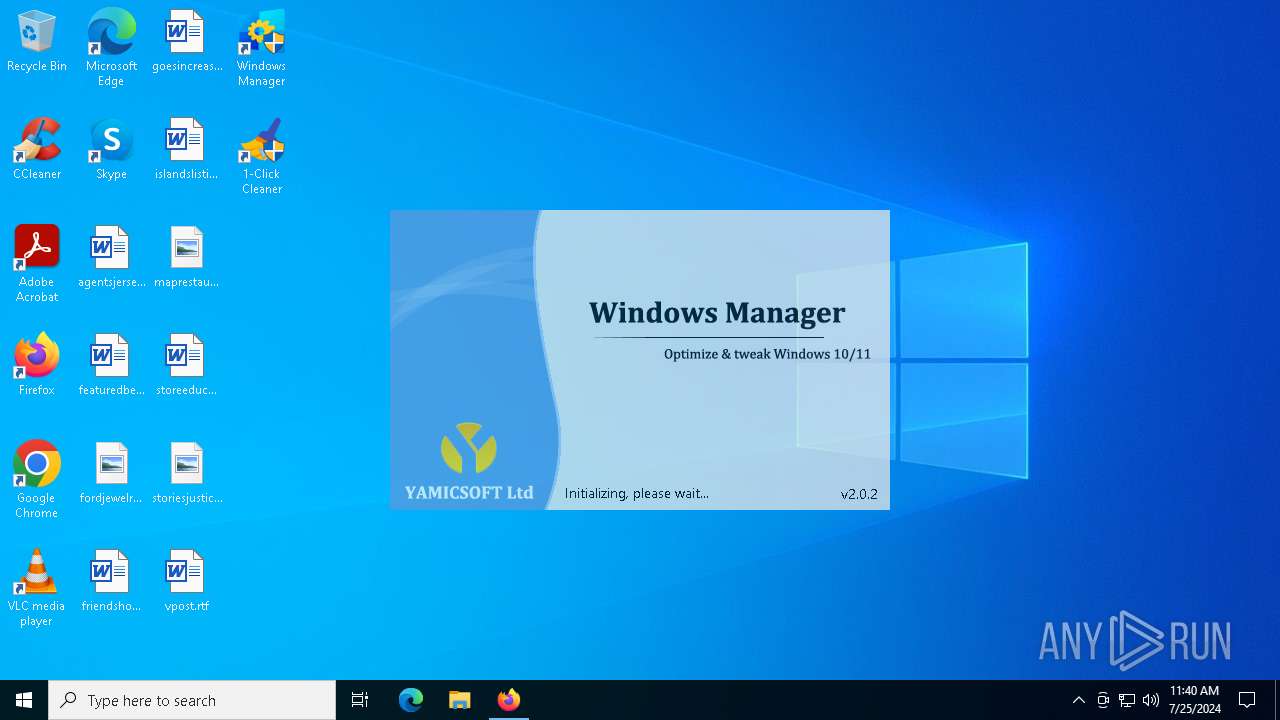Viewport: 1280px width, 720px height.
Task: Select the storeeduc... Word document
Action: (x=186, y=366)
